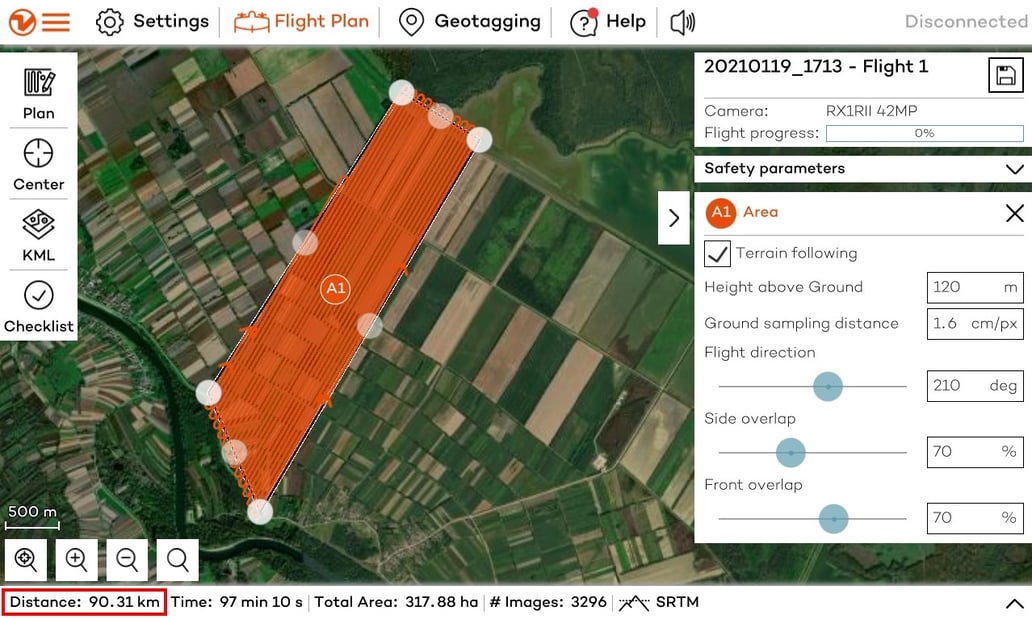Open the KML import tool

pos(39,233)
